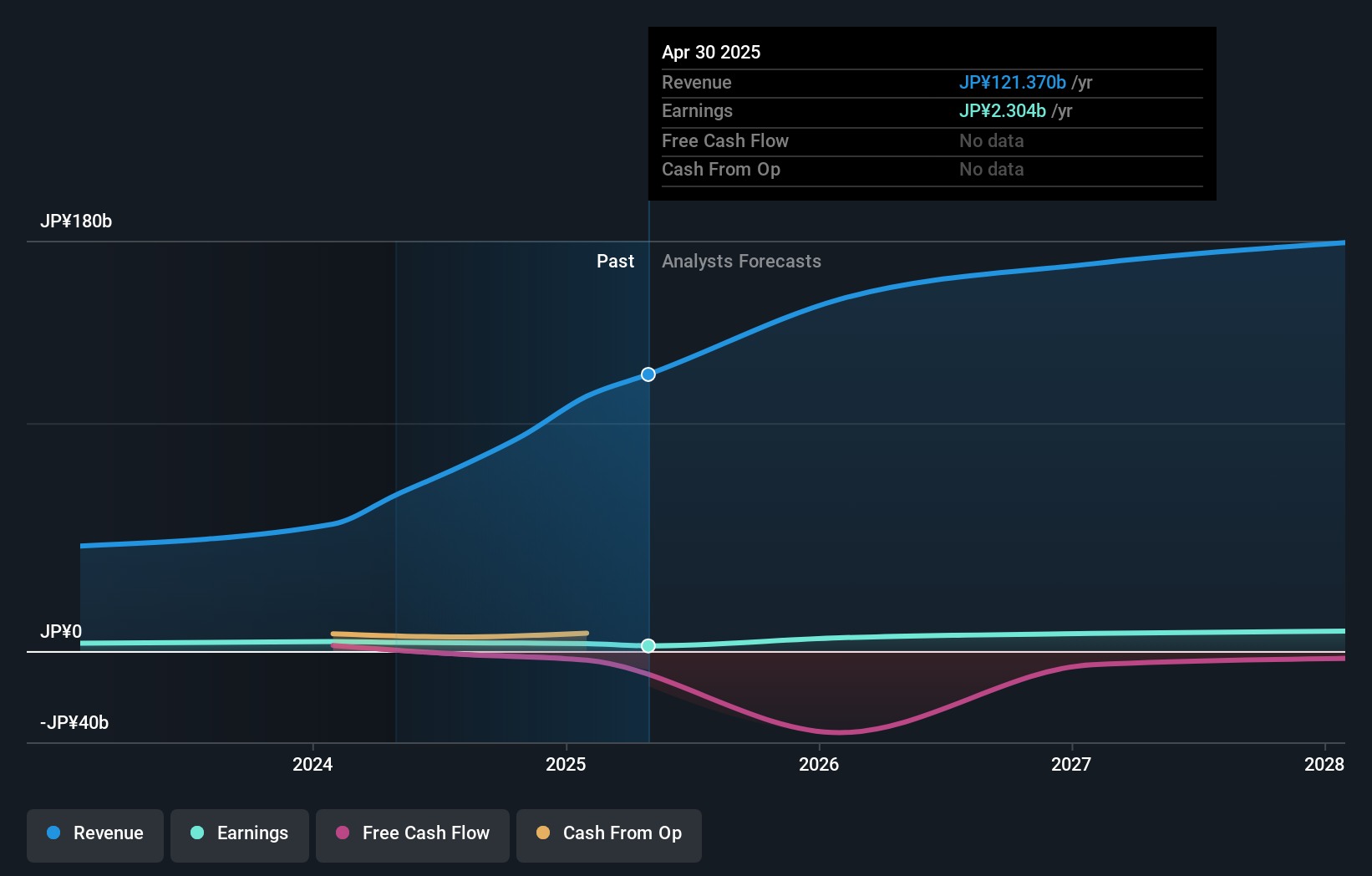The width and height of the screenshot is (1372, 876).
Task: Switch to the Past section of the chart
Action: 616,261
